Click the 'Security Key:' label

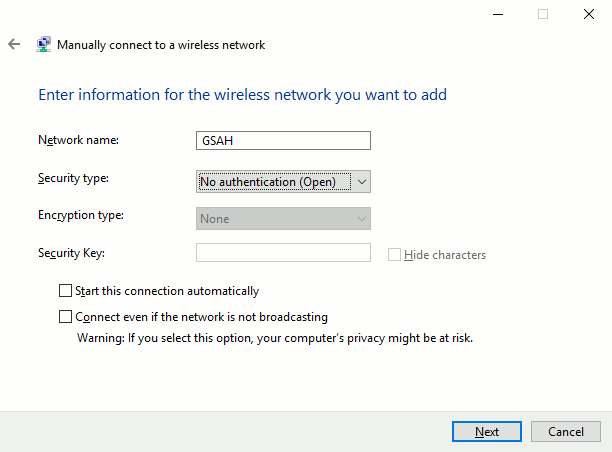(71, 253)
